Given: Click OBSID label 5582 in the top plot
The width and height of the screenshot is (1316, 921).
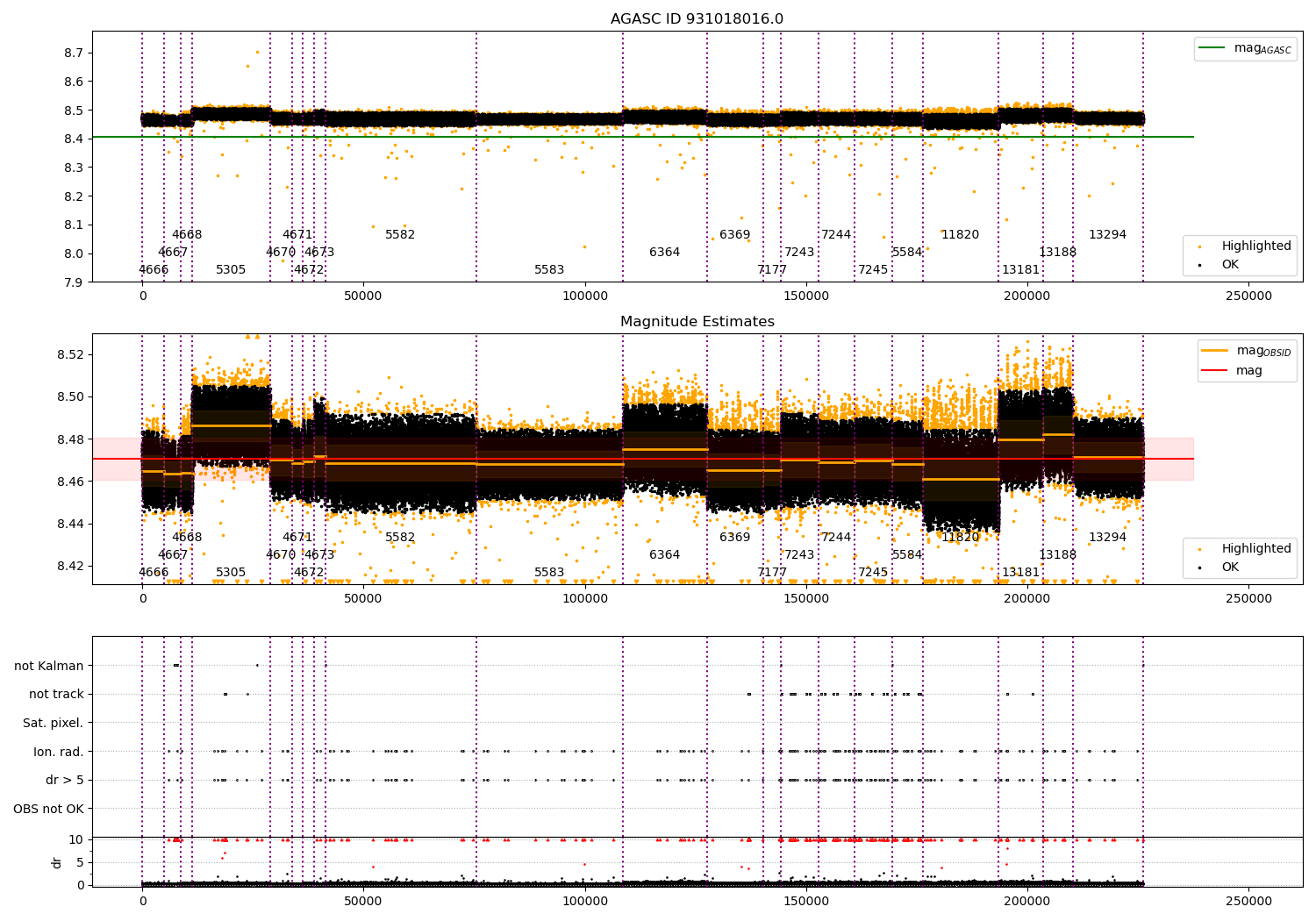Looking at the screenshot, I should pyautogui.click(x=400, y=234).
